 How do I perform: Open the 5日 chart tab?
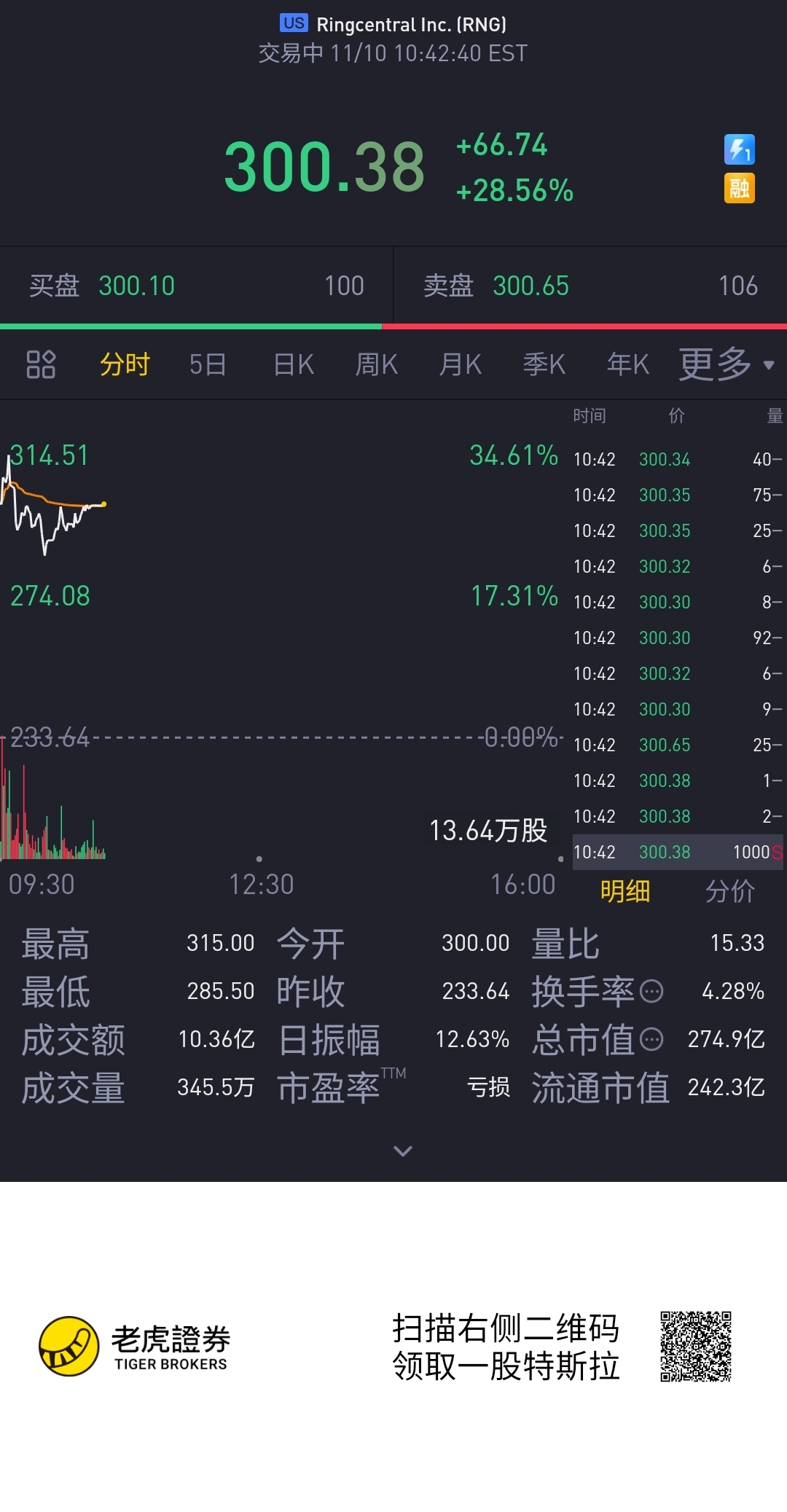pos(208,364)
